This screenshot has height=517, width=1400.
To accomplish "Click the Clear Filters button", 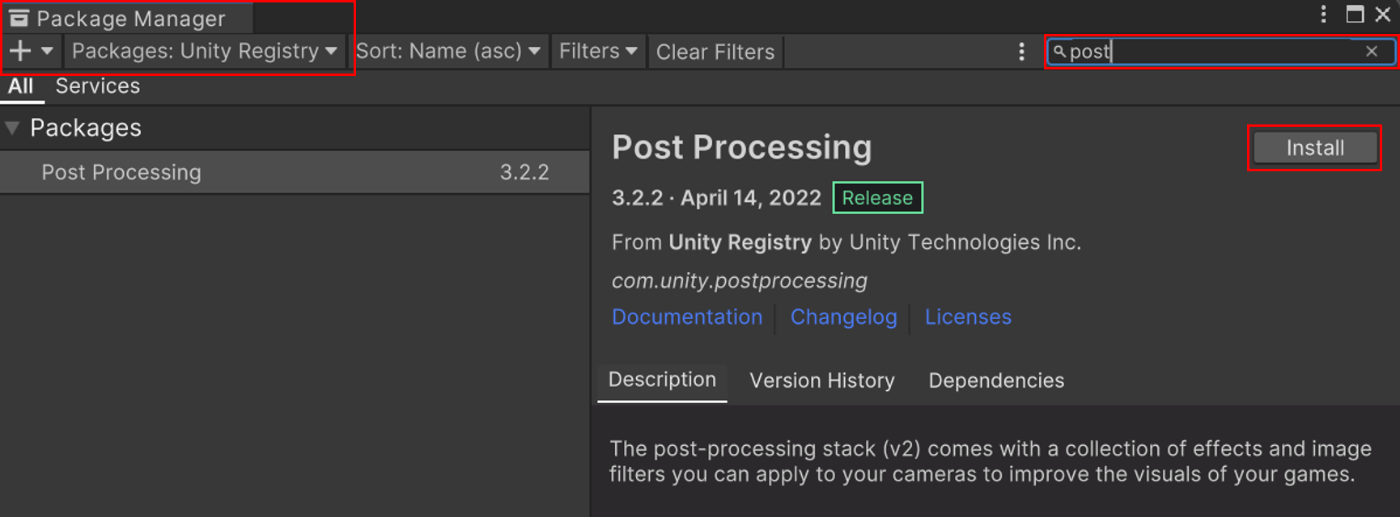I will 715,52.
